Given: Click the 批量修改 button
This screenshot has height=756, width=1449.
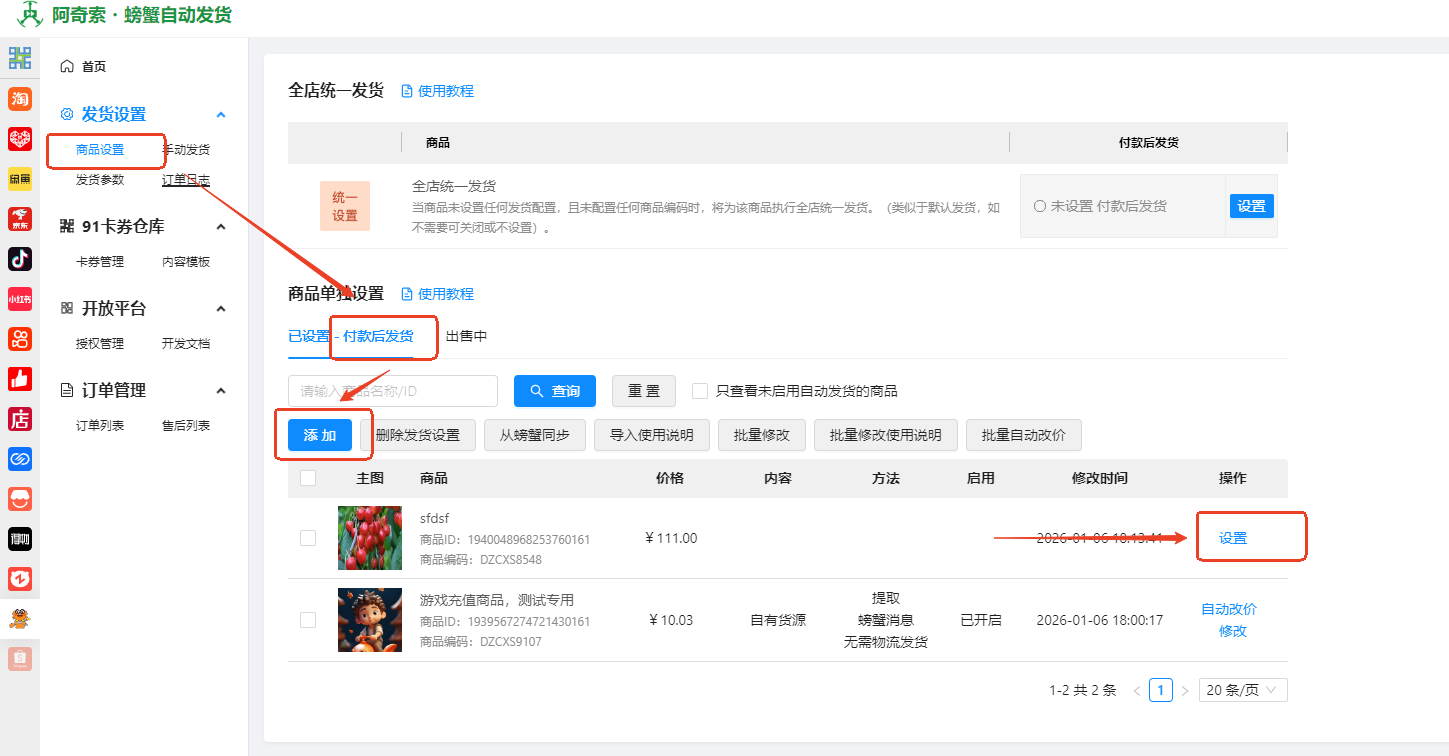Looking at the screenshot, I should pos(762,435).
